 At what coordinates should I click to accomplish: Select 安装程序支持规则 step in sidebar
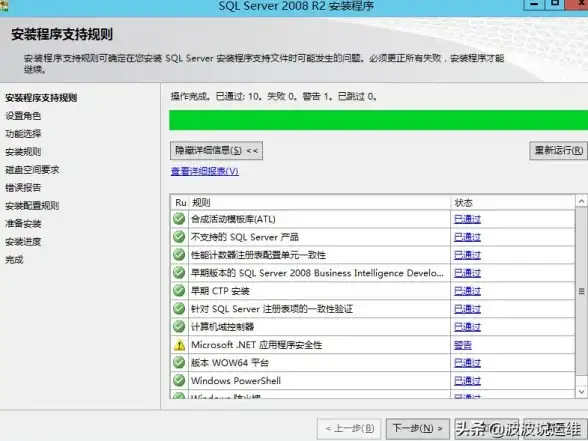(41, 98)
